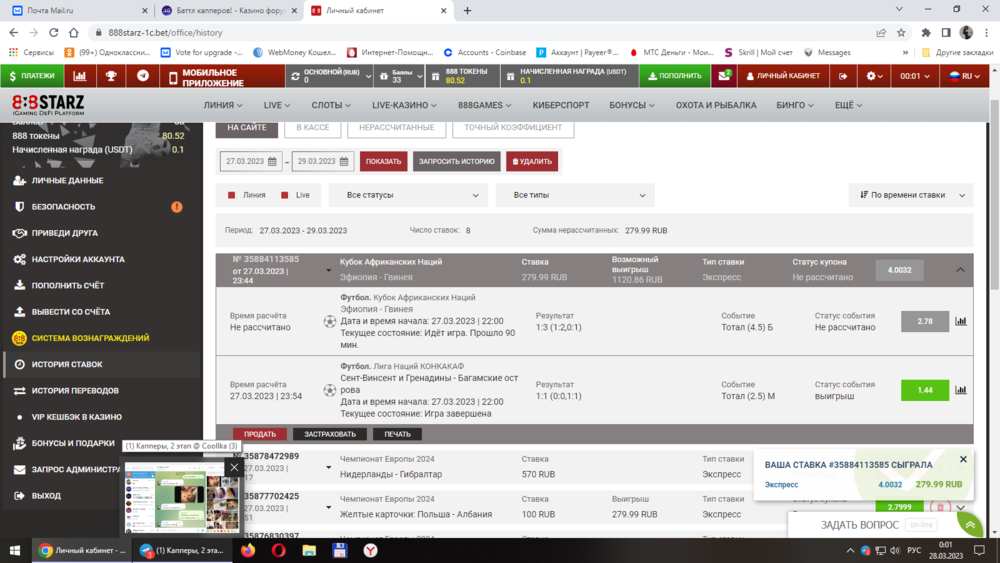Click the Продать button
Screen dimensions: 1000x563
point(260,434)
